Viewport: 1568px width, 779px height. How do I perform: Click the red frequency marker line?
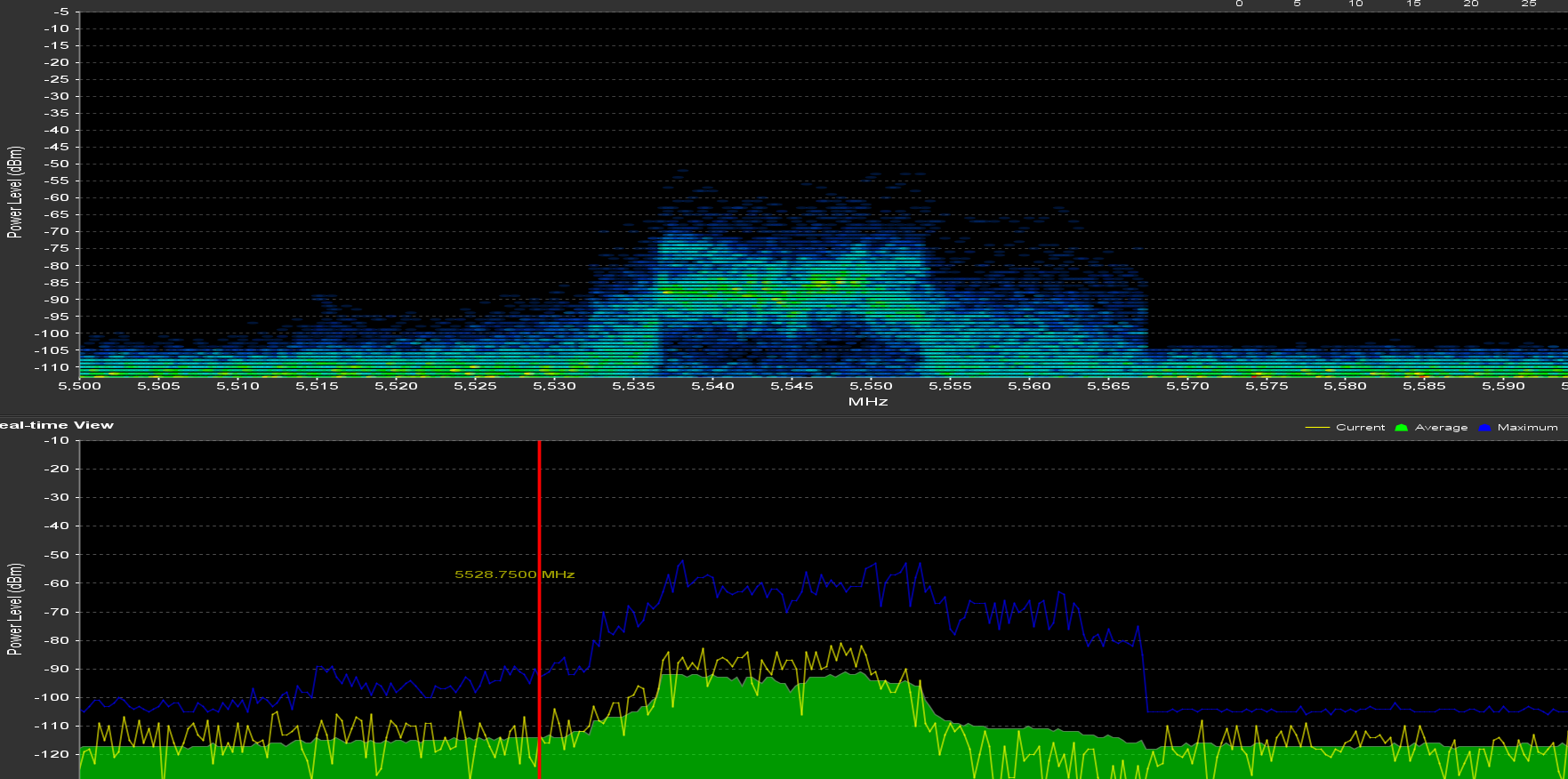(539, 609)
